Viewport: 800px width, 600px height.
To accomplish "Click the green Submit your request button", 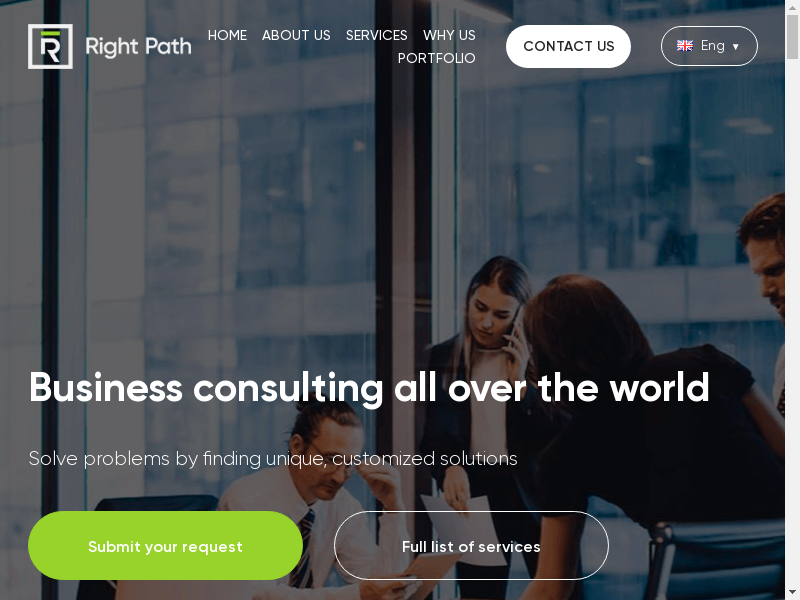I will click(165, 546).
